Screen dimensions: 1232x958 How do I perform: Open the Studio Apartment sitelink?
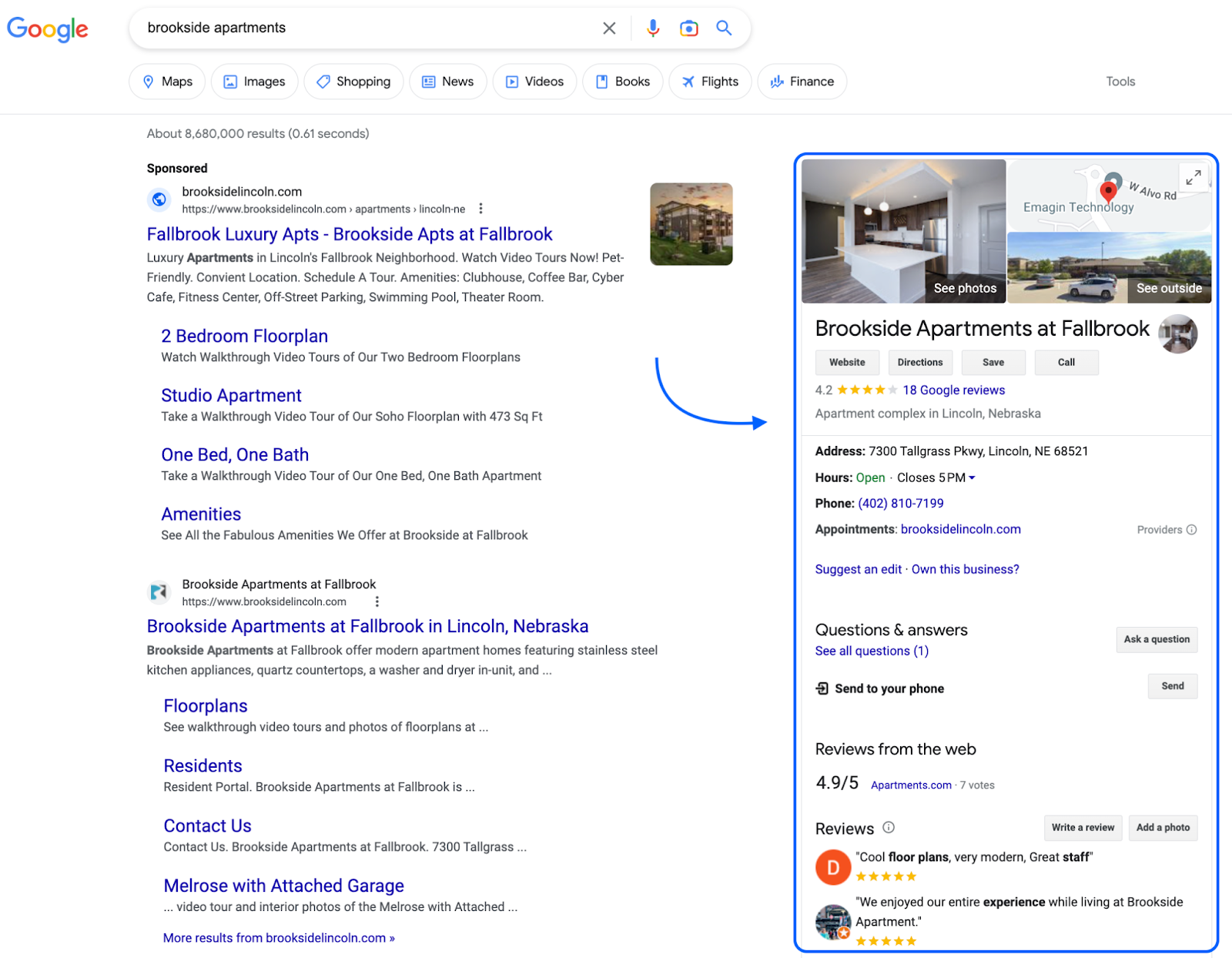[x=231, y=396]
